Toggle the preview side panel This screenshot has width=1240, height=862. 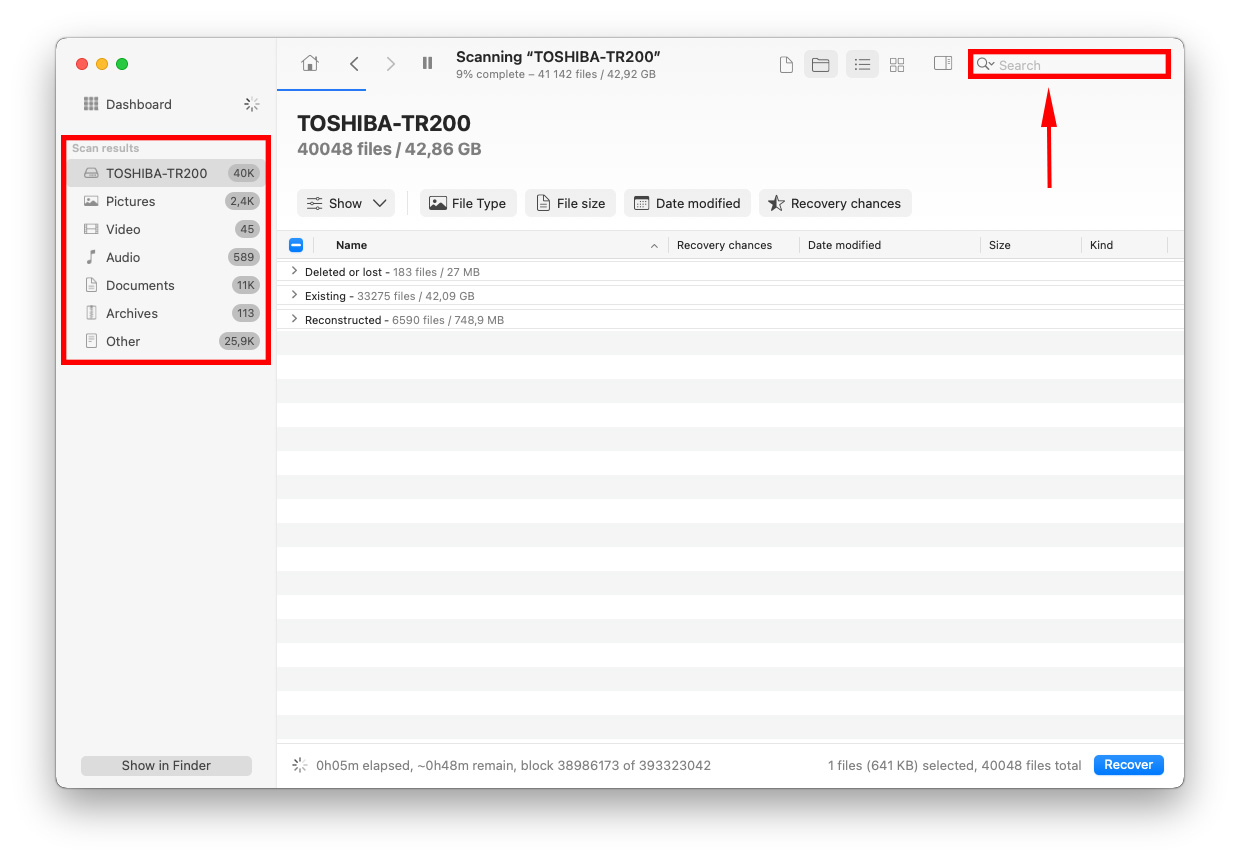(x=943, y=63)
